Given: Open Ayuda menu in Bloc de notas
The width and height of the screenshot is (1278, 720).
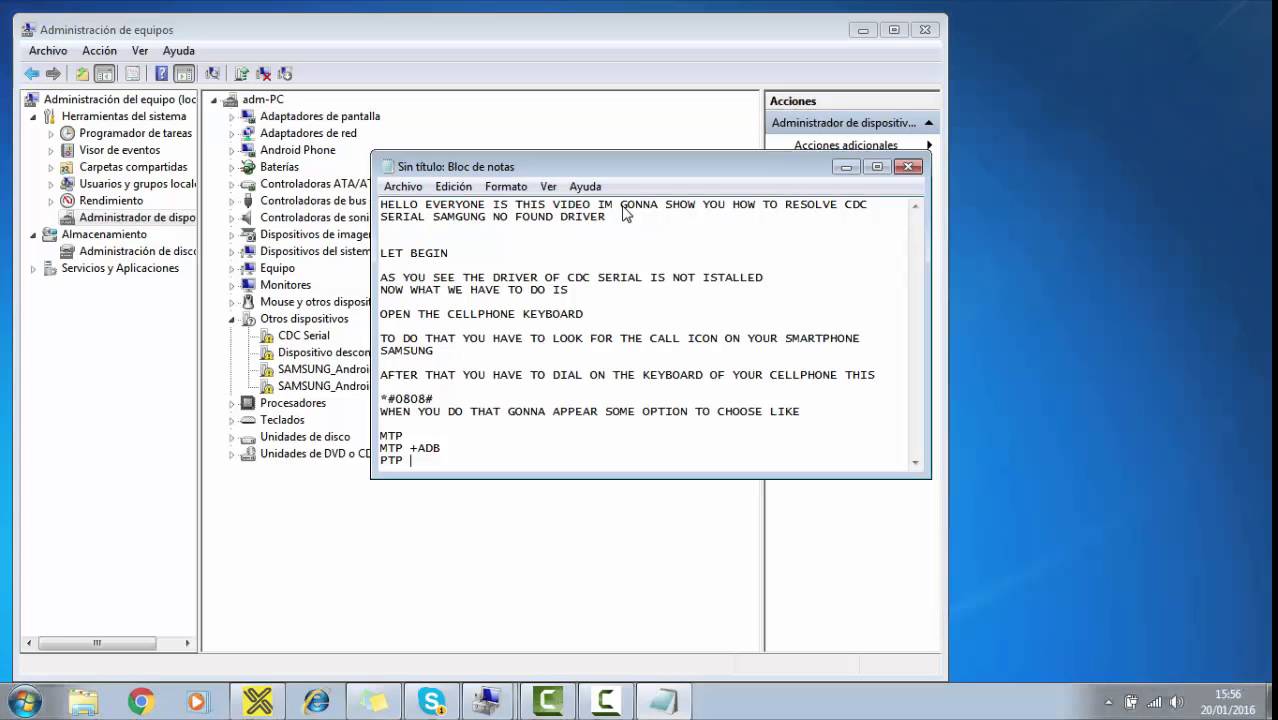Looking at the screenshot, I should (585, 187).
